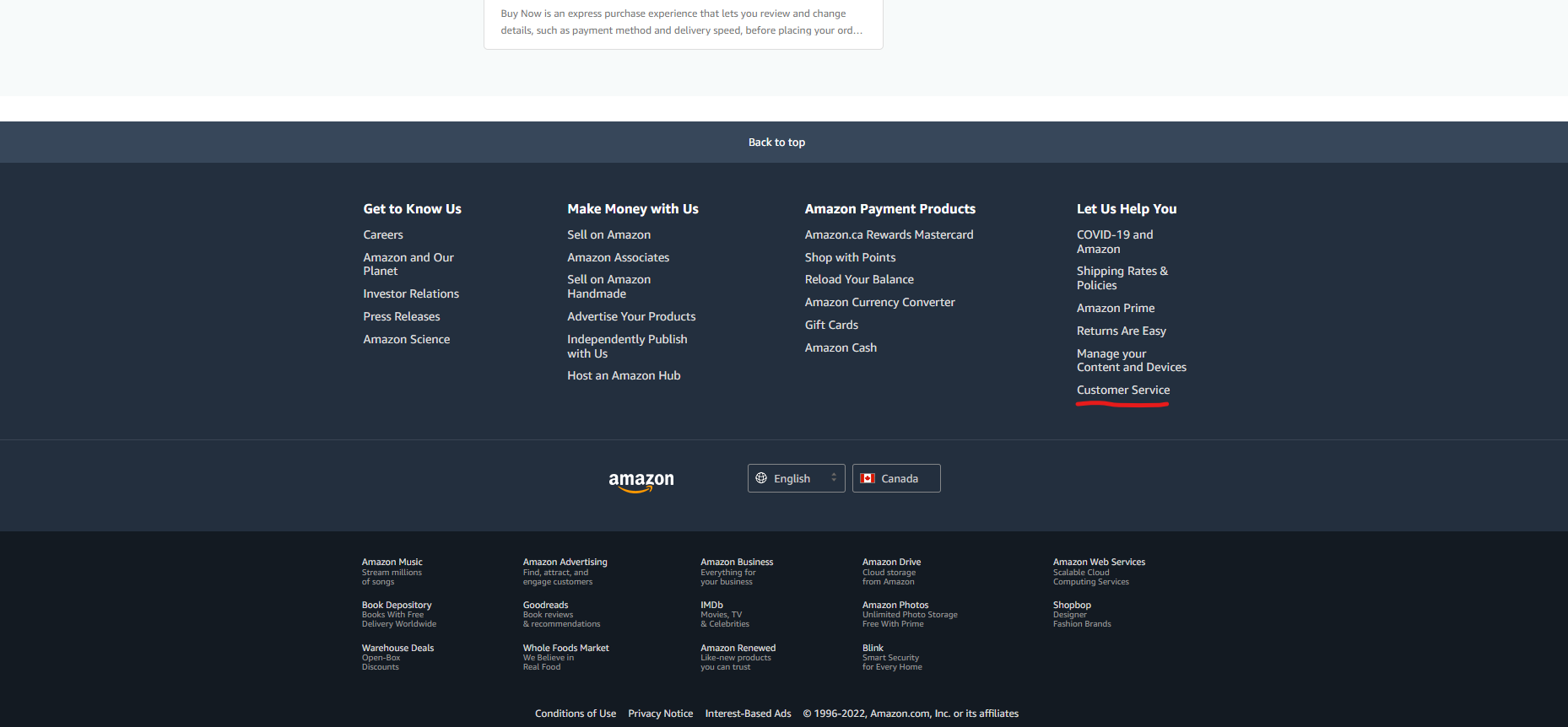Open the Careers link
The image size is (1568, 727).
pyautogui.click(x=383, y=234)
